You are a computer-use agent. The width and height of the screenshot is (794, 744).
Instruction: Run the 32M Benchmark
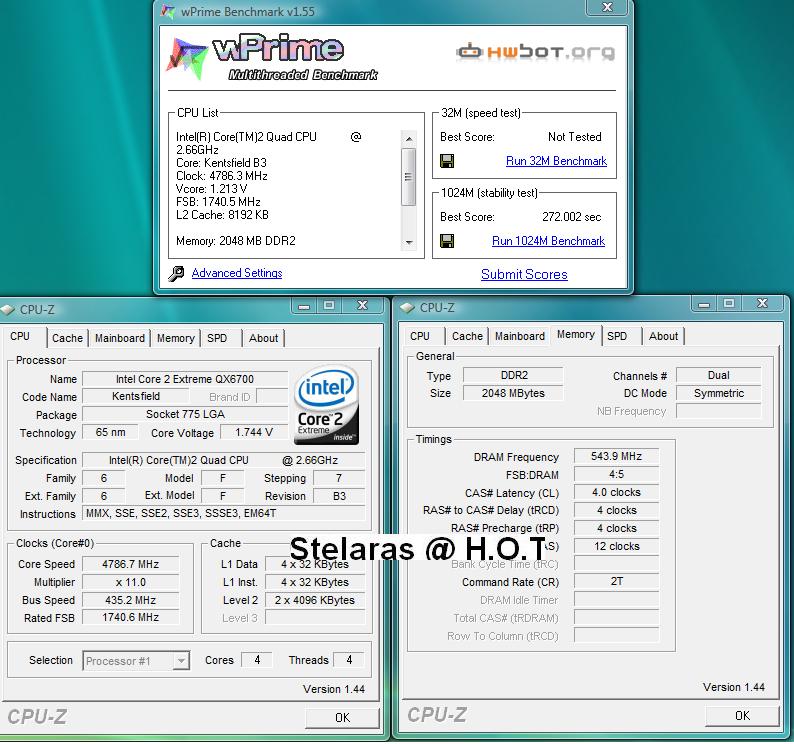(x=556, y=161)
